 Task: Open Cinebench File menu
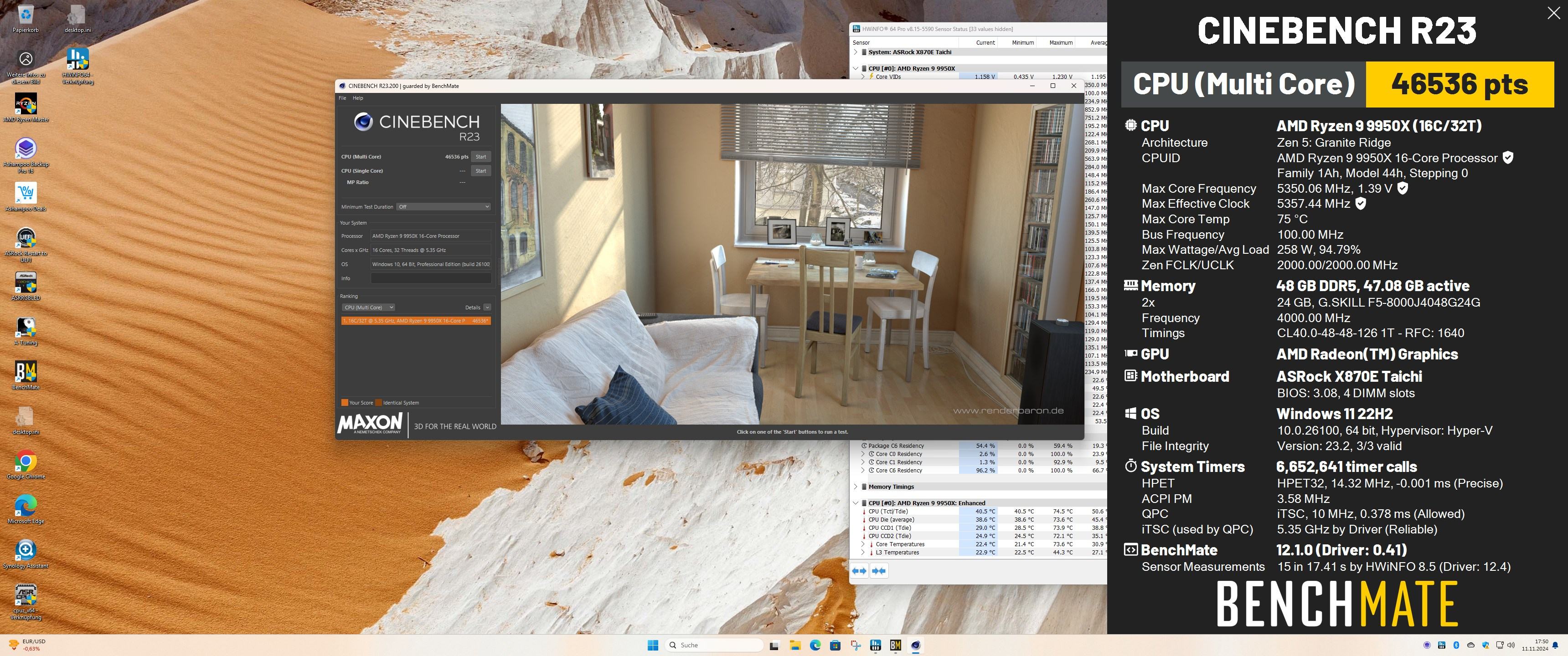click(x=342, y=98)
